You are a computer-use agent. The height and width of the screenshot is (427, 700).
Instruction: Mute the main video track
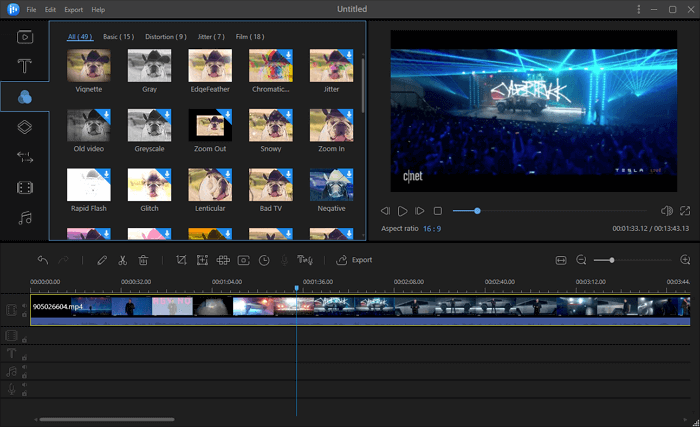pyautogui.click(x=25, y=306)
